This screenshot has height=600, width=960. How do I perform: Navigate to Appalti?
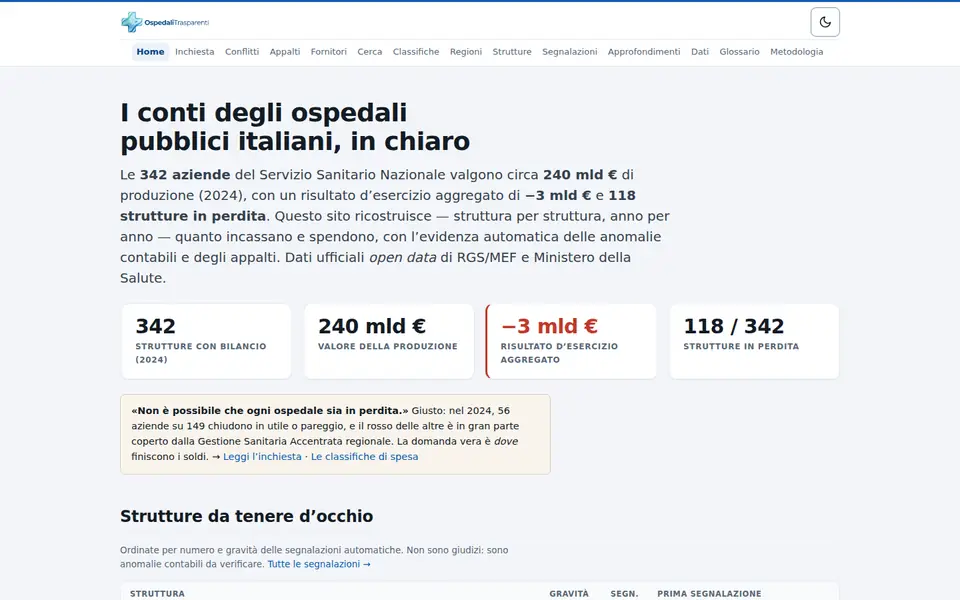(285, 52)
